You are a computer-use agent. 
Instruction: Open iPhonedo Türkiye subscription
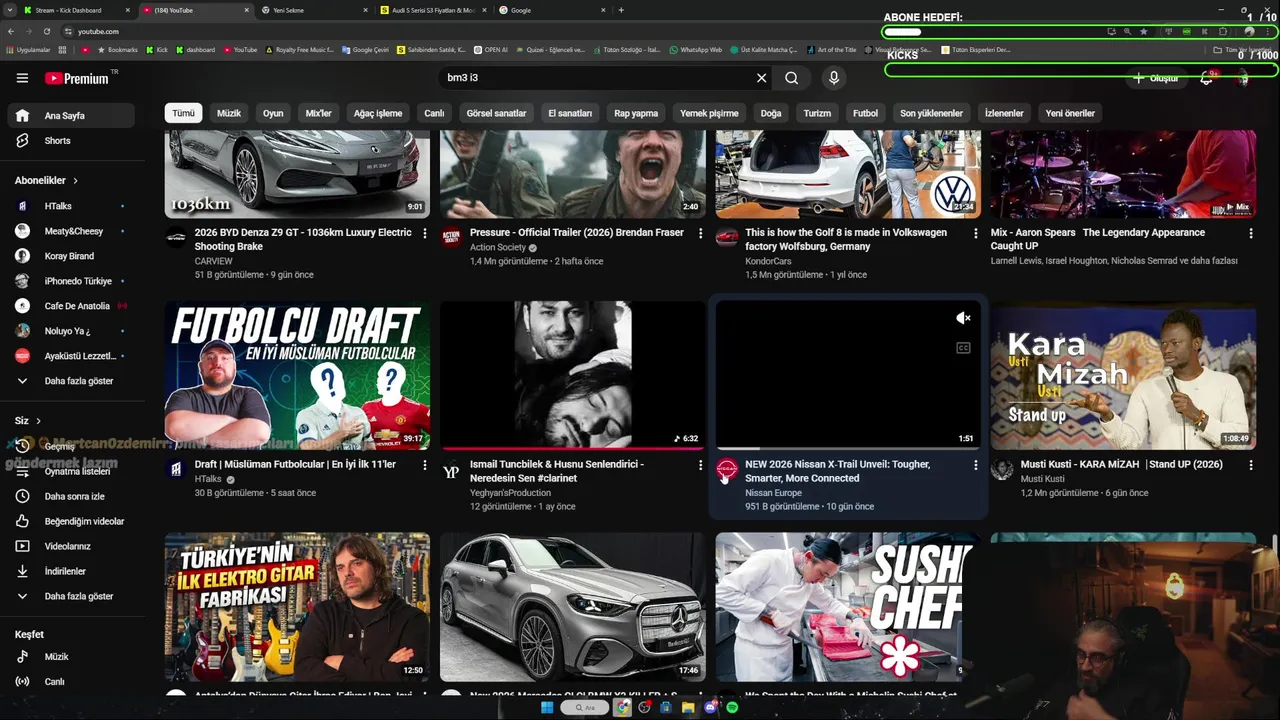(x=69, y=281)
